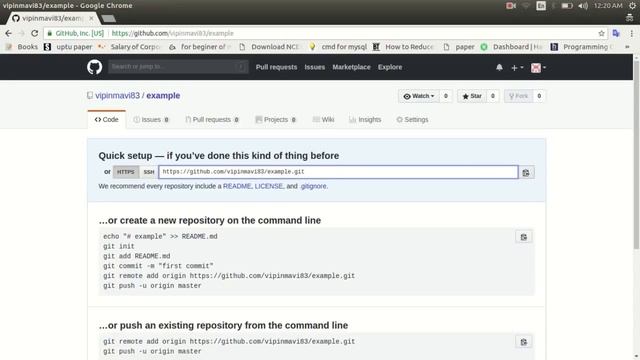Viewport: 640px width, 360px height.
Task: Click the git init command line
Action: tap(119, 246)
